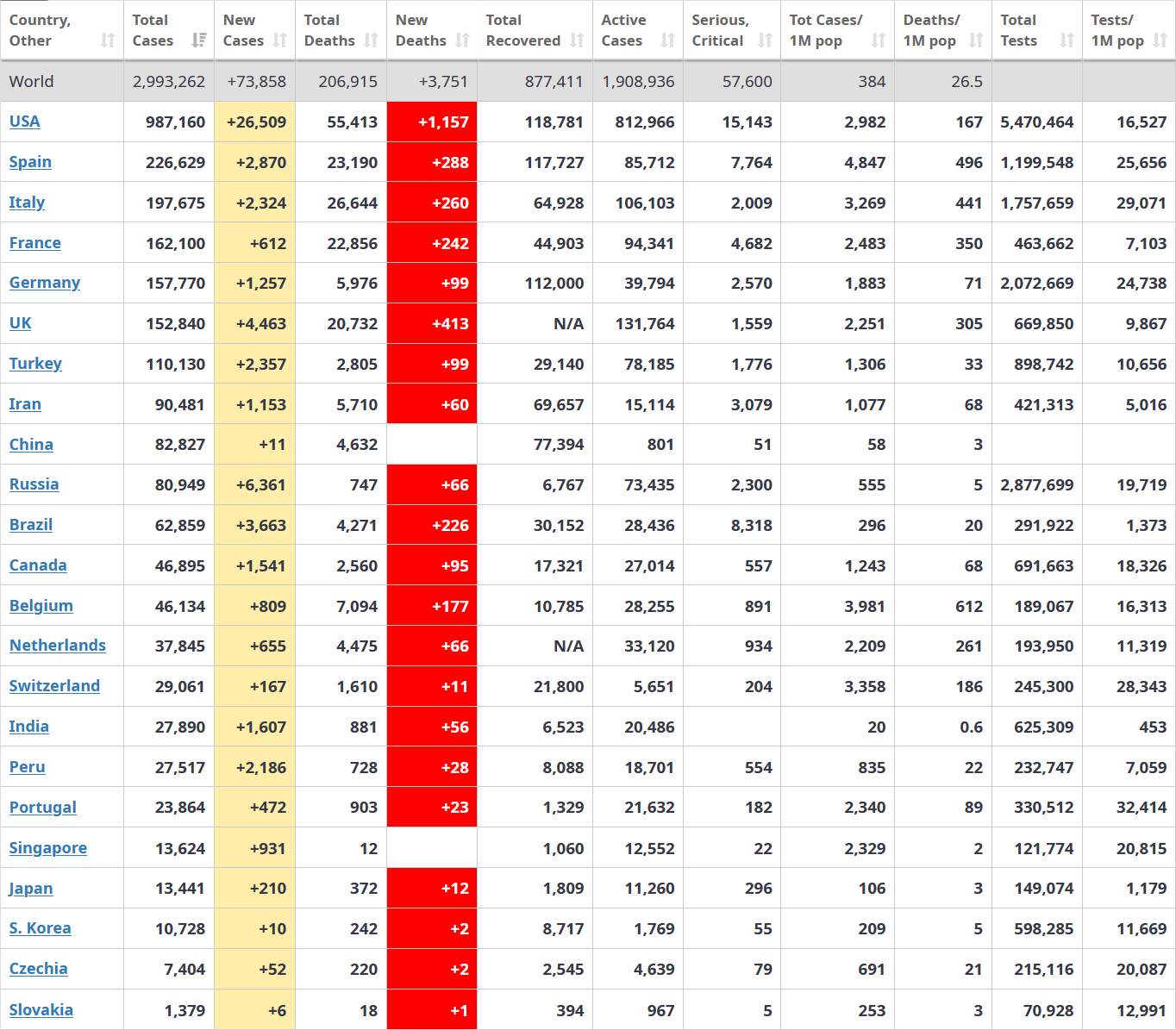1176x1030 pixels.
Task: Click sort icon in Total Deaths header
Action: pos(372,41)
